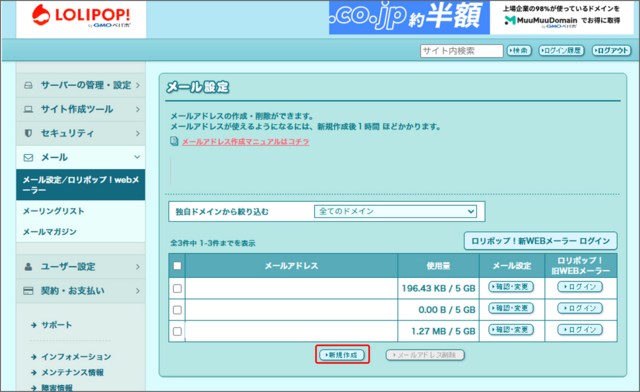Viewport: 640px width, 392px height.
Task: Check the box for the 1.27 MB row
Action: 177,331
